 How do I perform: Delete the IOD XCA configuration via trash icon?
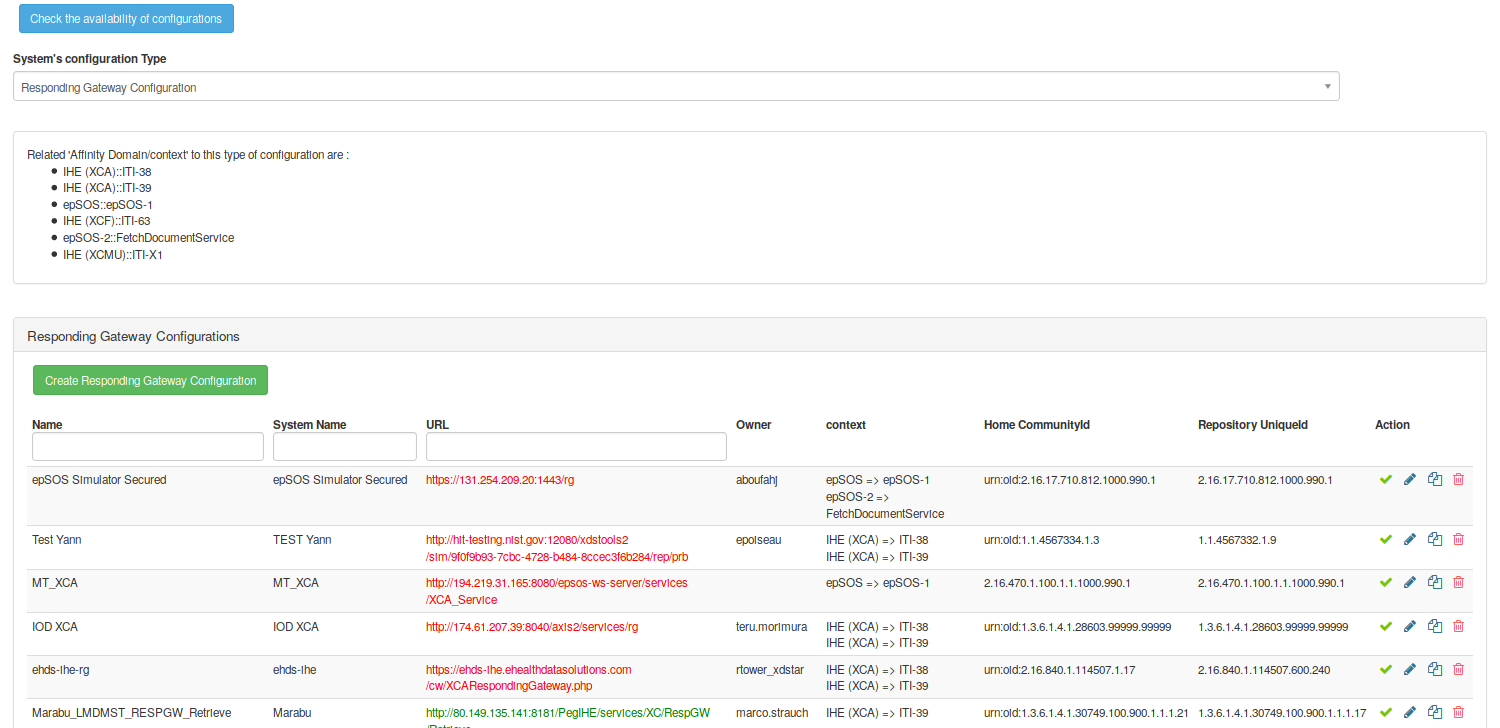click(x=1458, y=627)
